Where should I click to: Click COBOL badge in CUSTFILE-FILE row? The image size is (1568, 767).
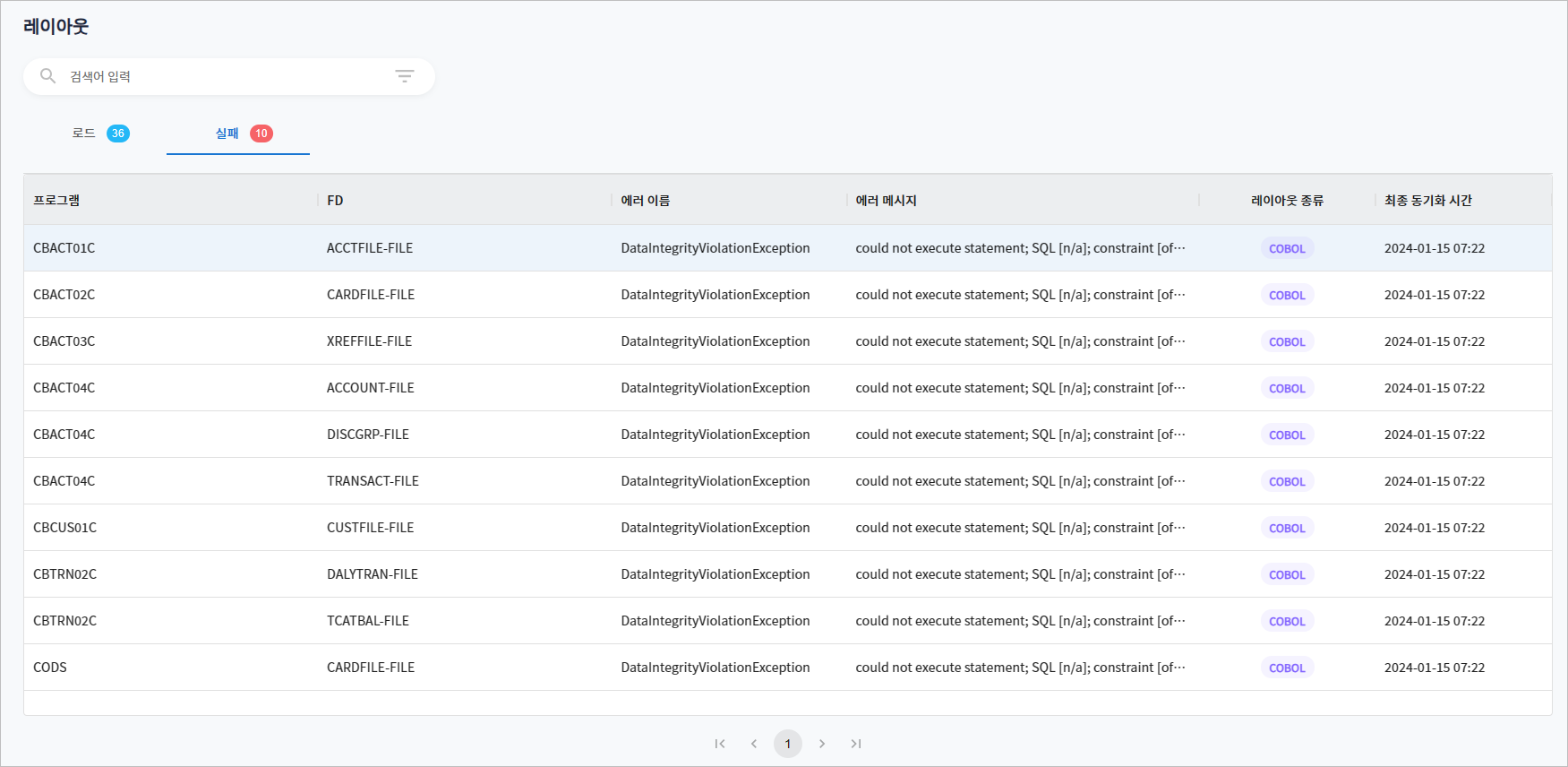click(1287, 528)
